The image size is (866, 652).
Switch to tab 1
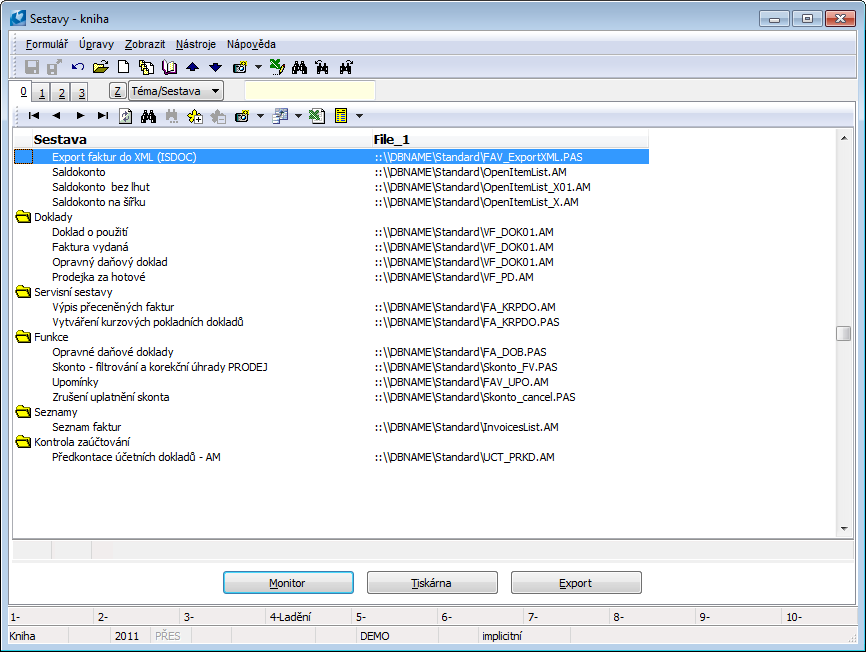(41, 93)
